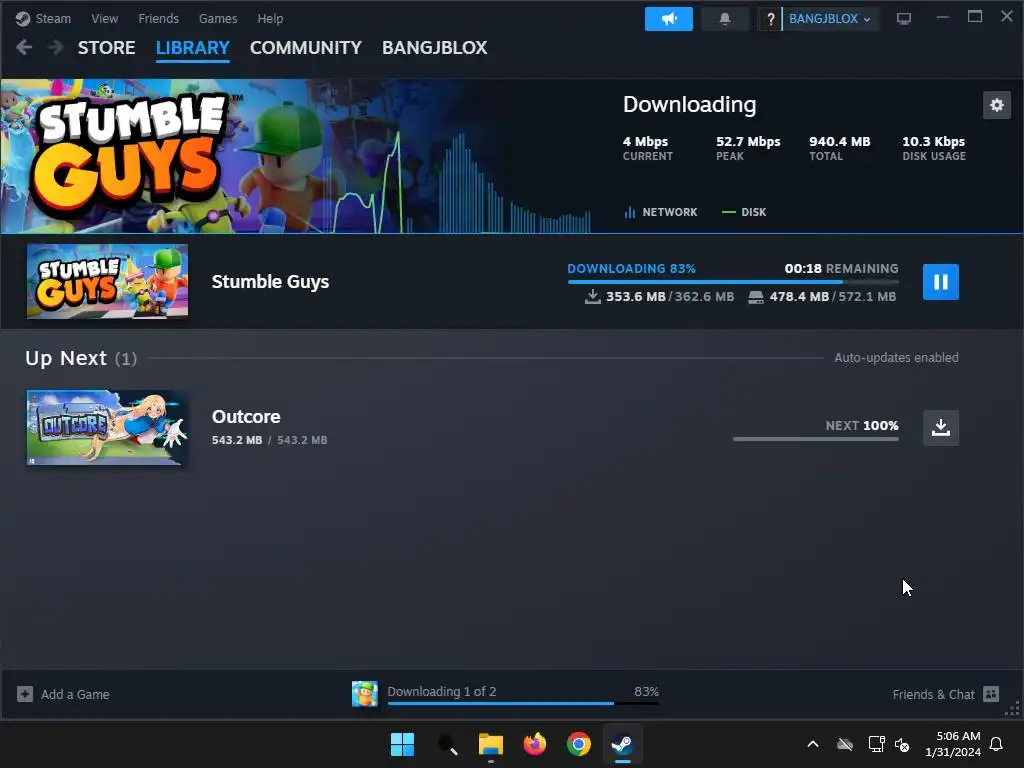Expand the BANGJBLOX account dropdown

coord(829,19)
